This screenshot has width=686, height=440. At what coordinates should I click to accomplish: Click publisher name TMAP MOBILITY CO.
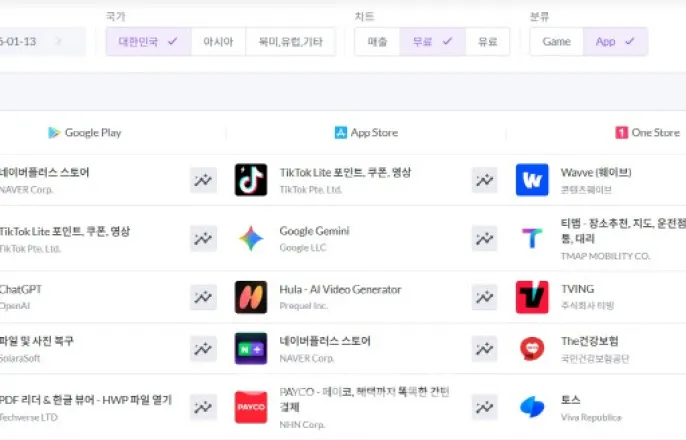(x=606, y=256)
